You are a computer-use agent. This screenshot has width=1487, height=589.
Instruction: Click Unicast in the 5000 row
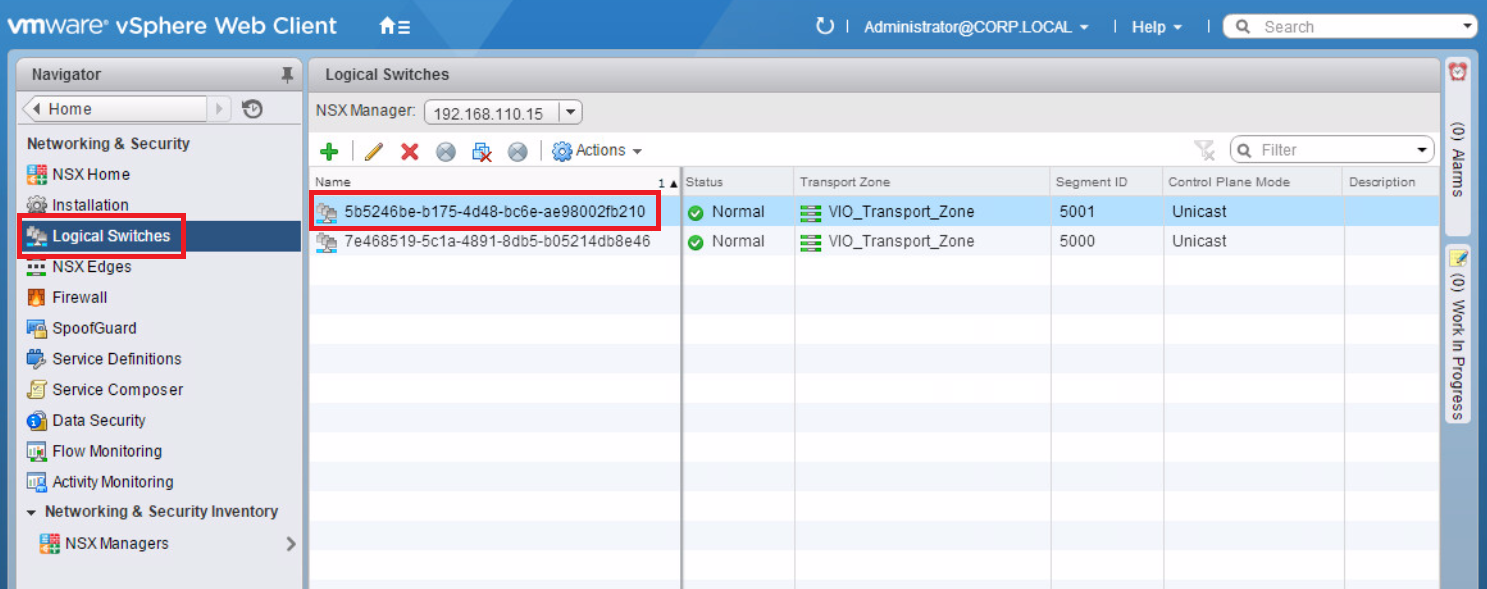[x=1199, y=241]
